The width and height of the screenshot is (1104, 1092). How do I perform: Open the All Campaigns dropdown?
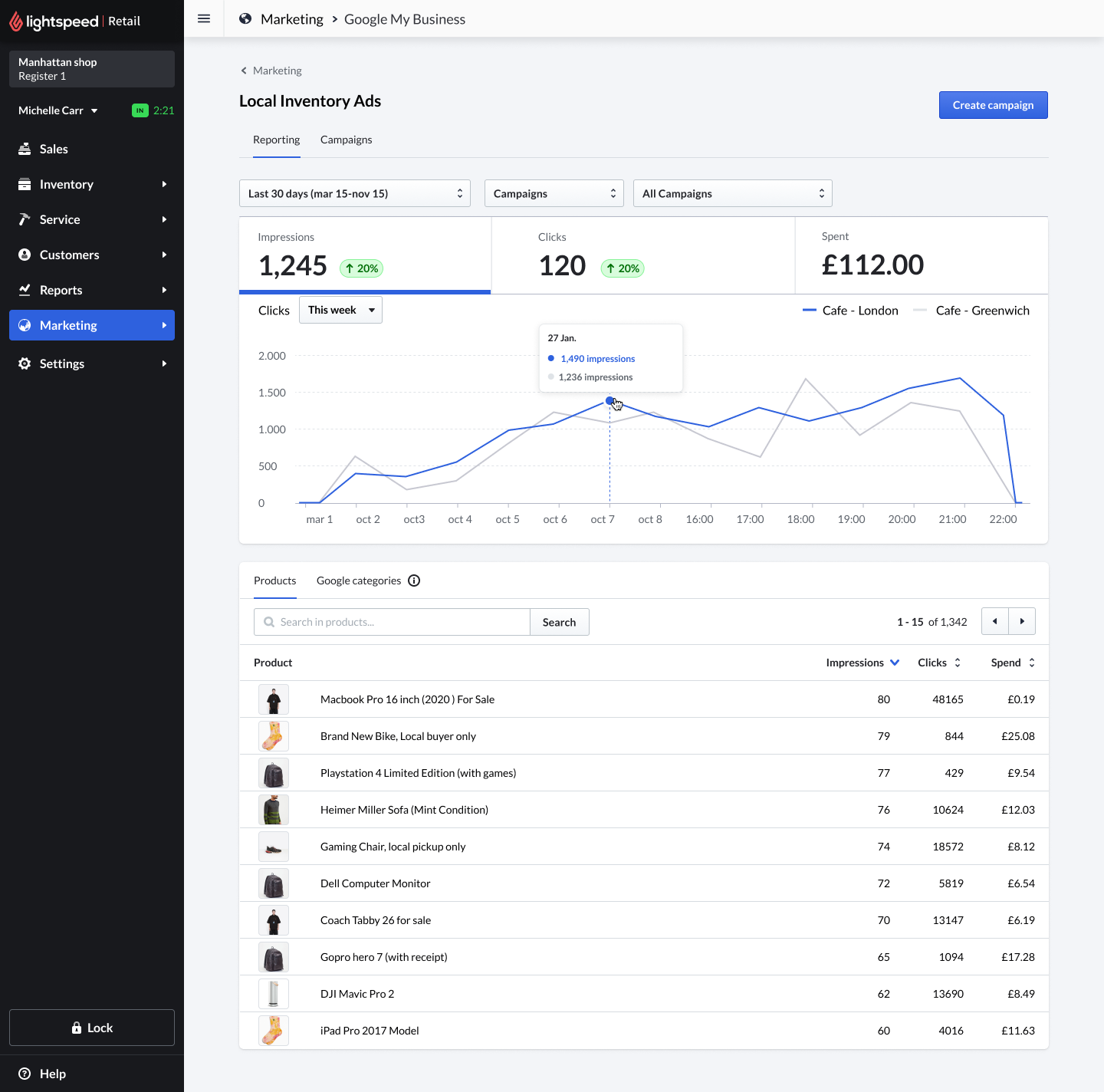coord(733,193)
